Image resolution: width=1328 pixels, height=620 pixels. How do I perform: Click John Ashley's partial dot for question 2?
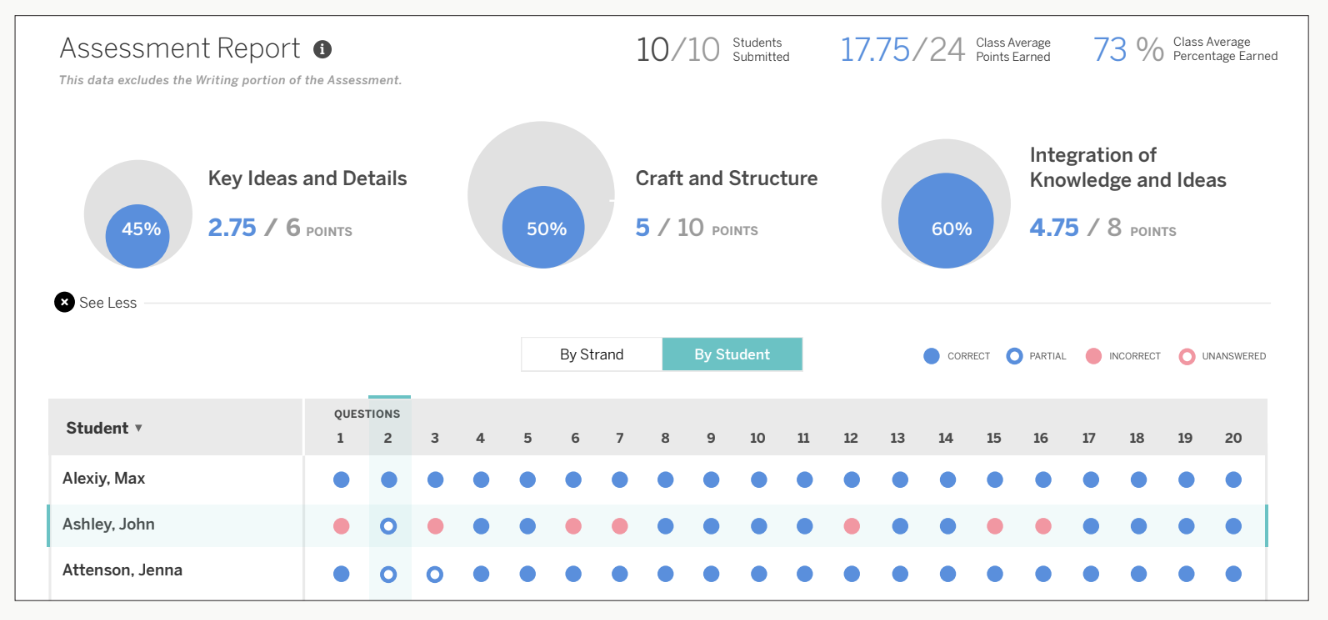(389, 526)
